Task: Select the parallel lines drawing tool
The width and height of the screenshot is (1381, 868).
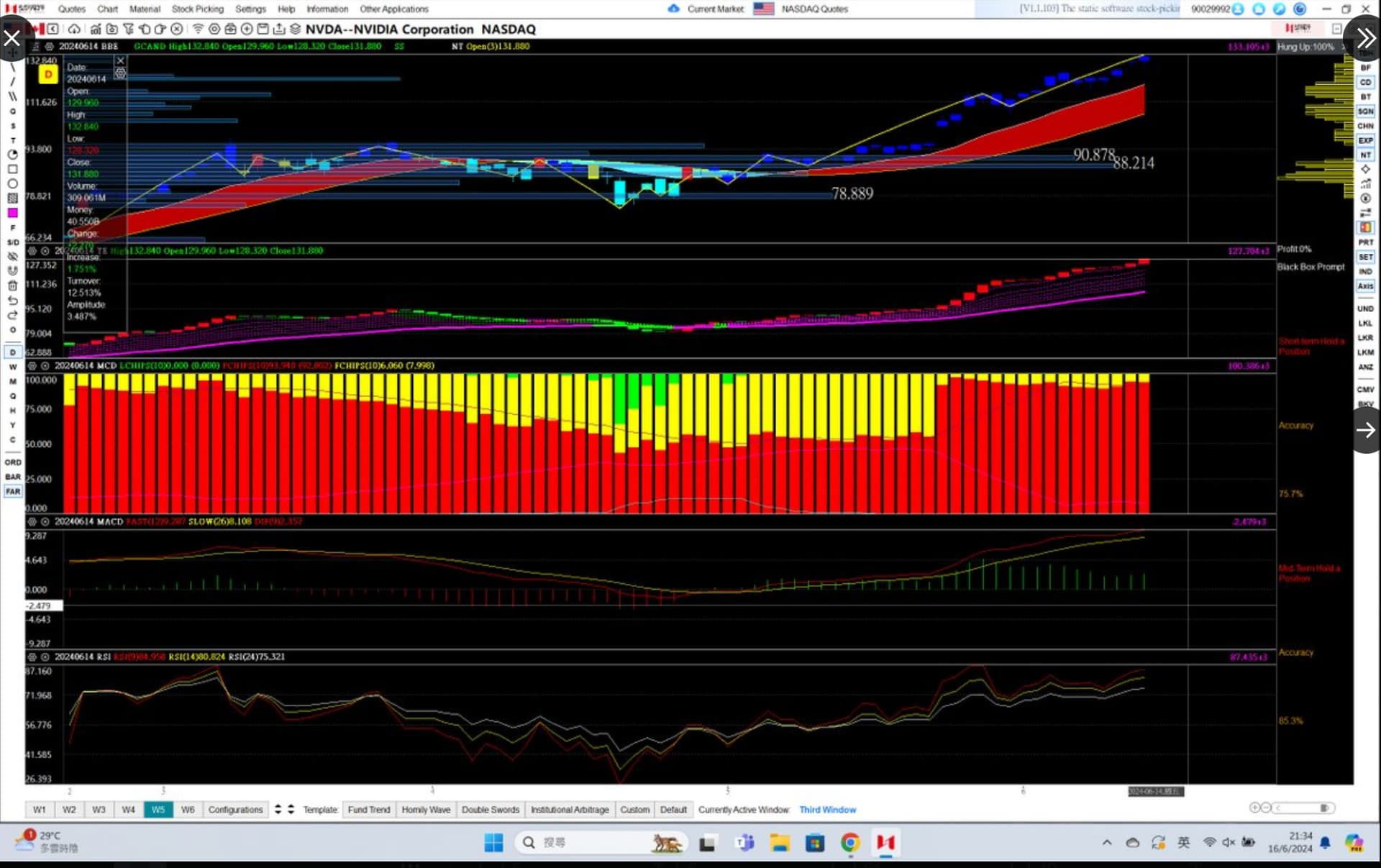Action: coord(12,96)
